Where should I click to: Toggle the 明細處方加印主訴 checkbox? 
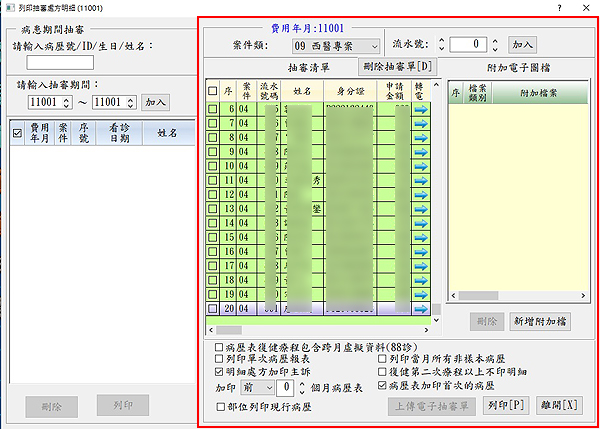coord(219,371)
